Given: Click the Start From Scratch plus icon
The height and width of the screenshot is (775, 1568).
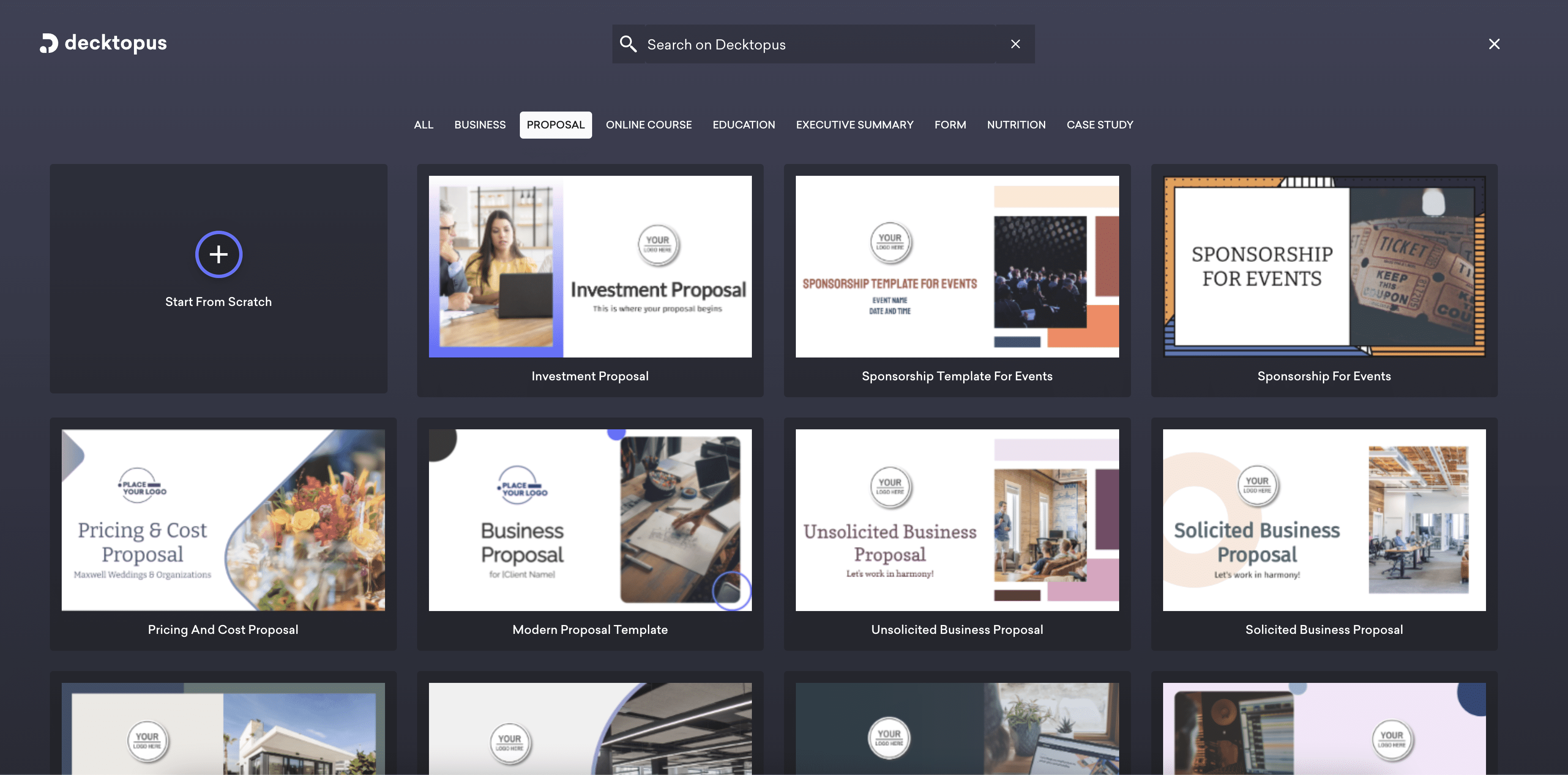Looking at the screenshot, I should point(219,254).
